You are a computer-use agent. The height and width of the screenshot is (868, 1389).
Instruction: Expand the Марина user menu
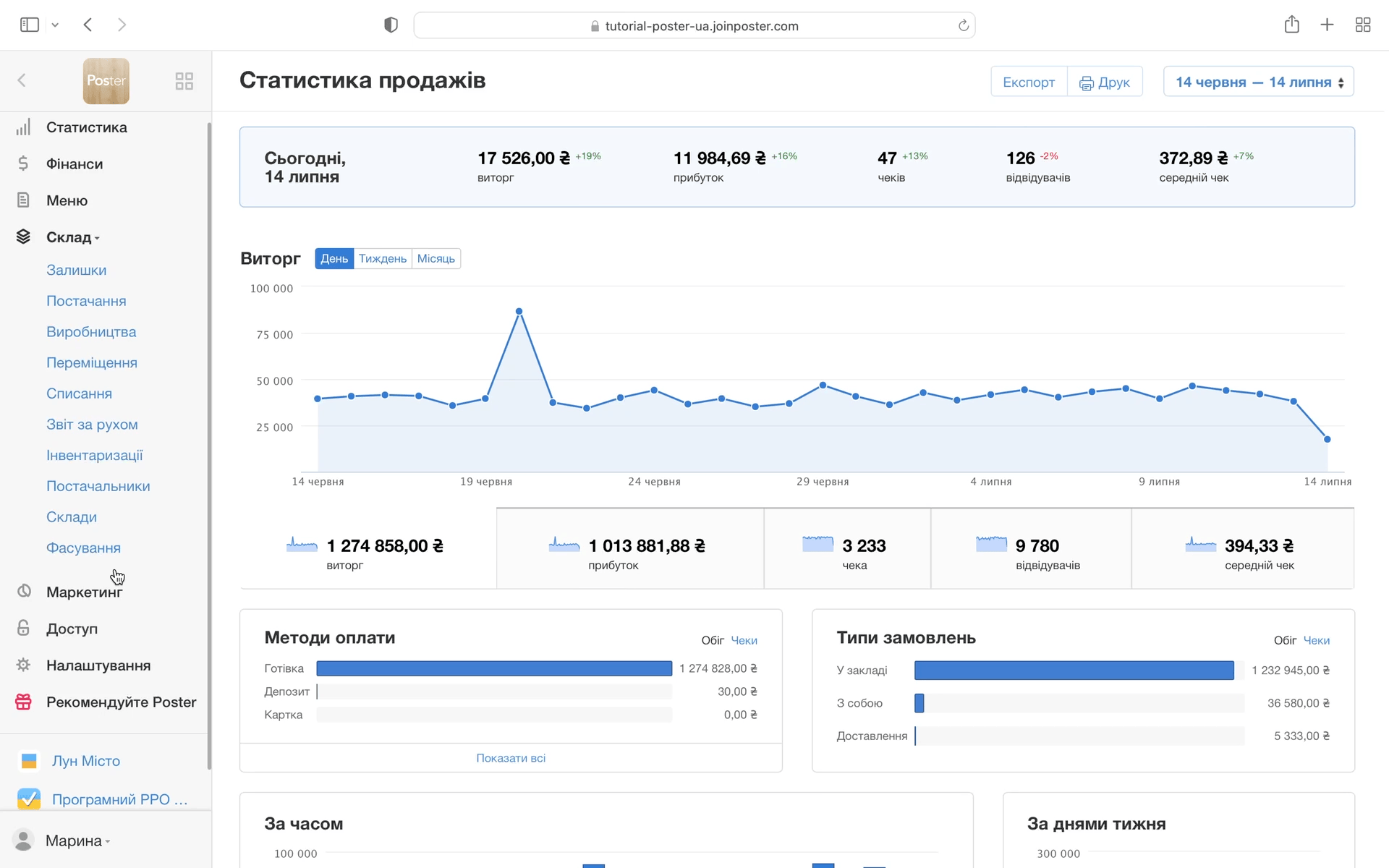(x=77, y=841)
